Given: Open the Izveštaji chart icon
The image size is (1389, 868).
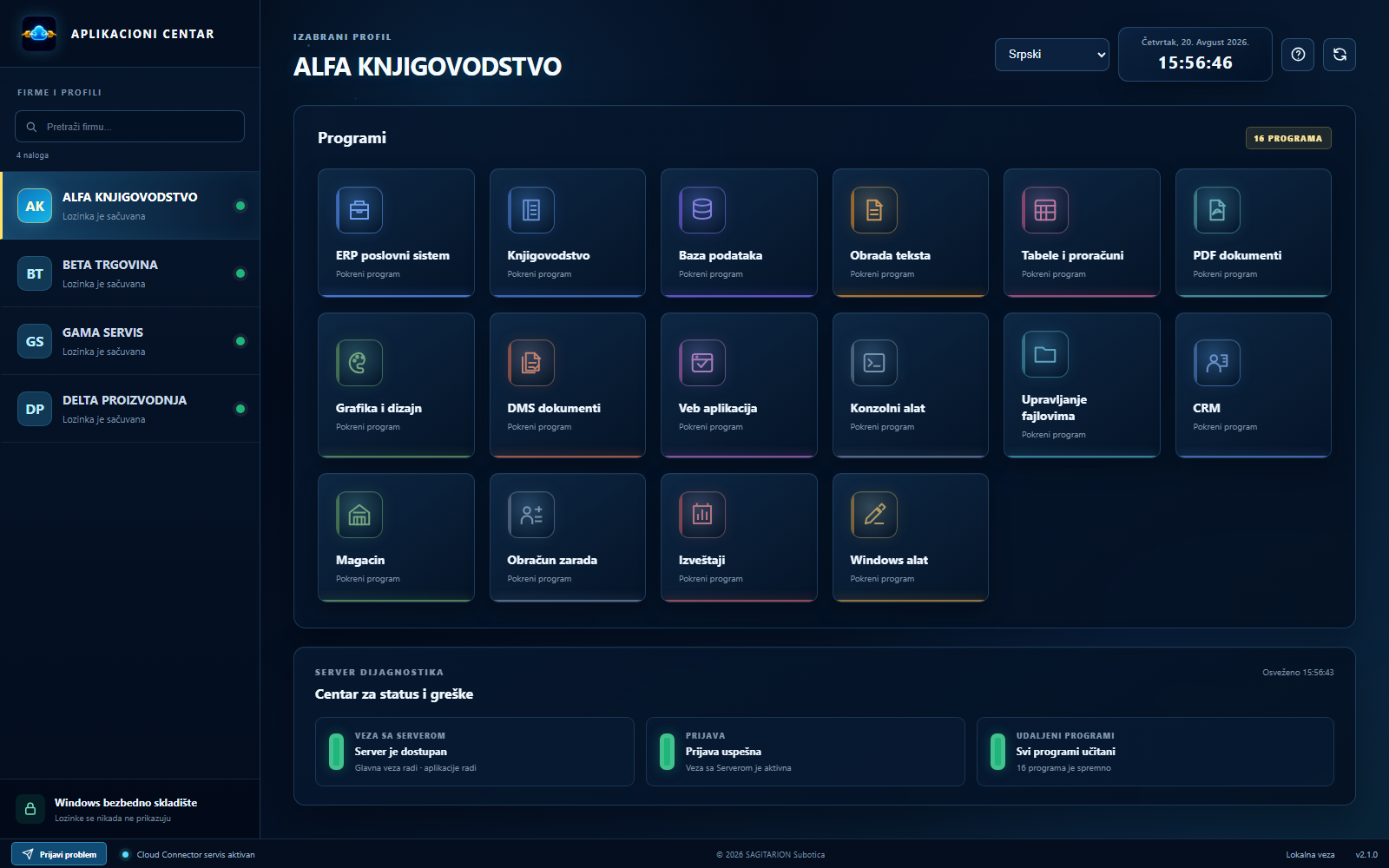Looking at the screenshot, I should tap(702, 515).
